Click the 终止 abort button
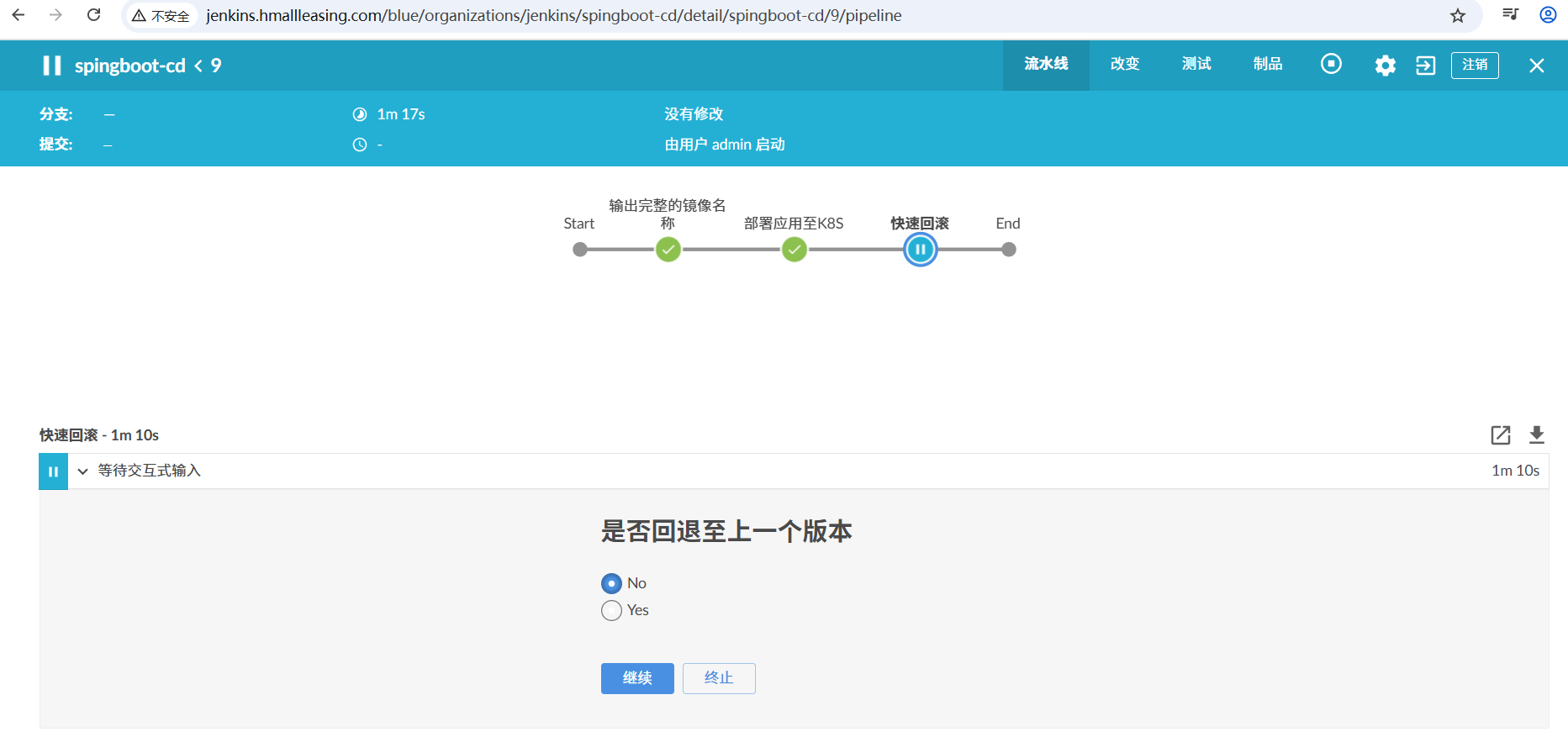The height and width of the screenshot is (737, 1568). (x=718, y=678)
